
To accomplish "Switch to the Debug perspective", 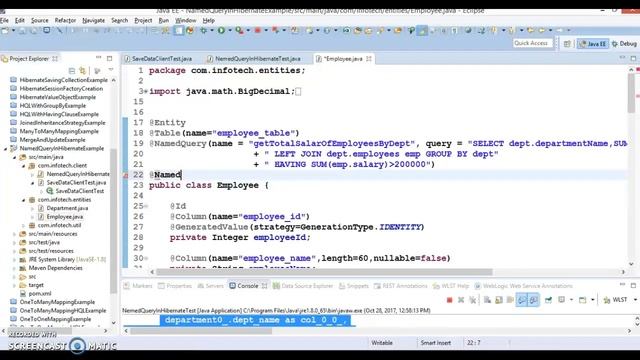I will coord(624,44).
